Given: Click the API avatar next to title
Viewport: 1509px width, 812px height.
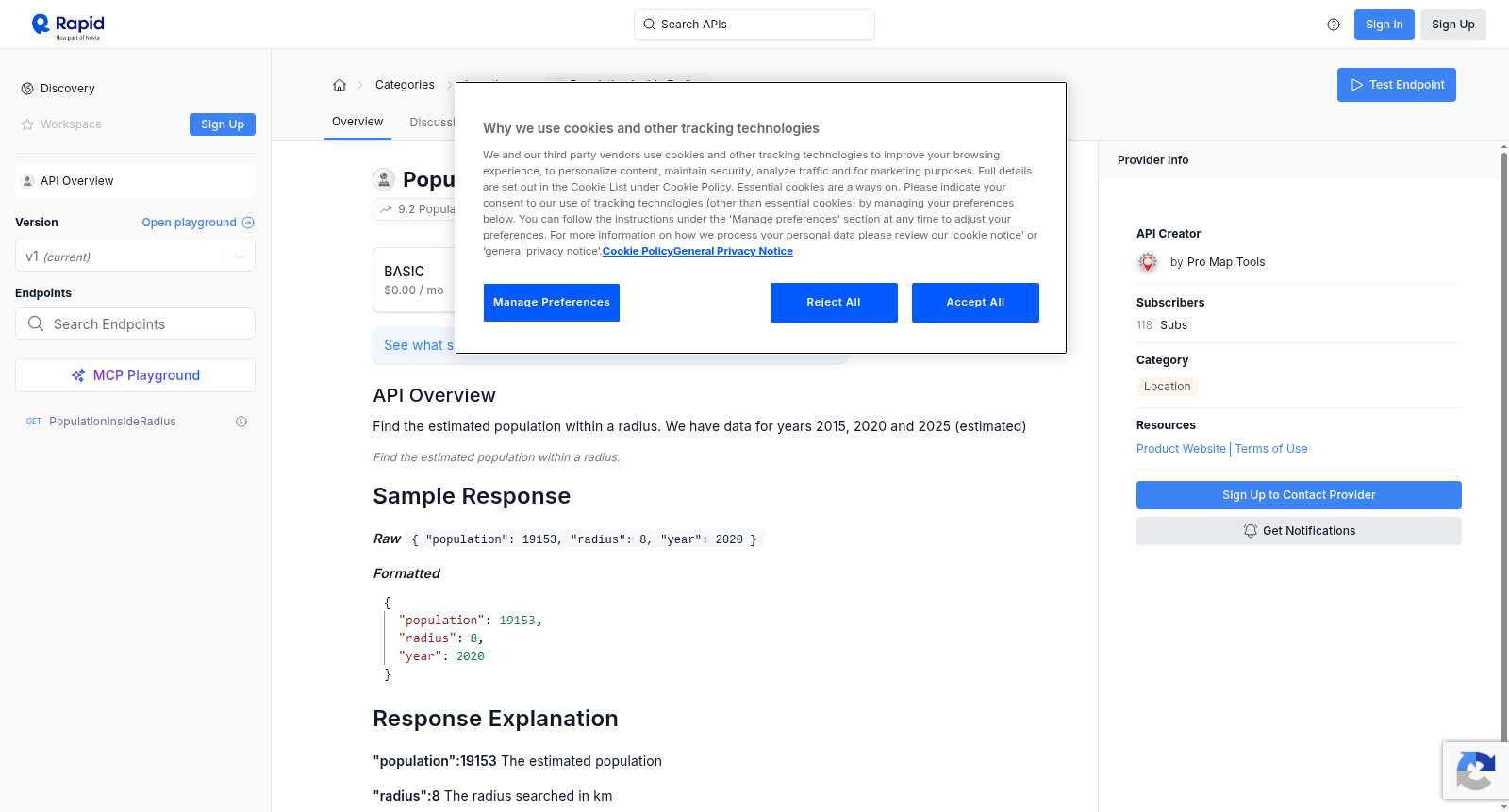Looking at the screenshot, I should tap(384, 179).
